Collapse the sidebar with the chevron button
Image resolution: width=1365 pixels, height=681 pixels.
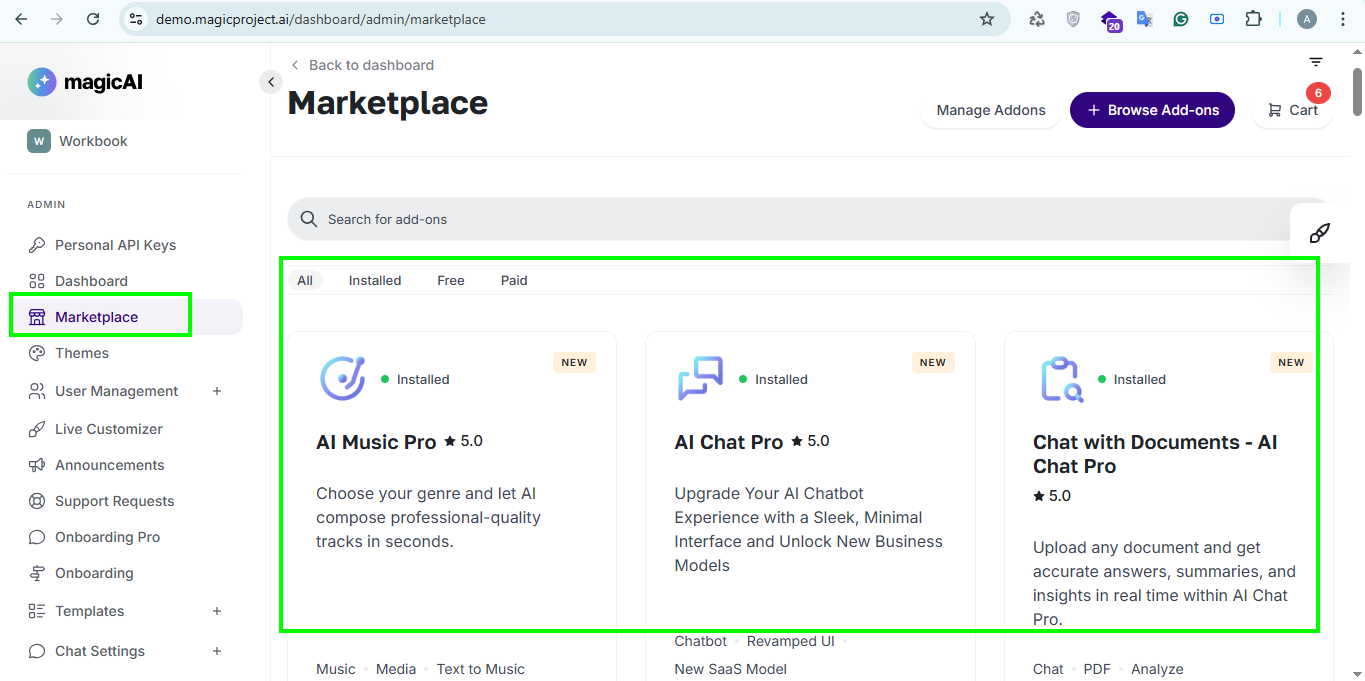point(271,82)
